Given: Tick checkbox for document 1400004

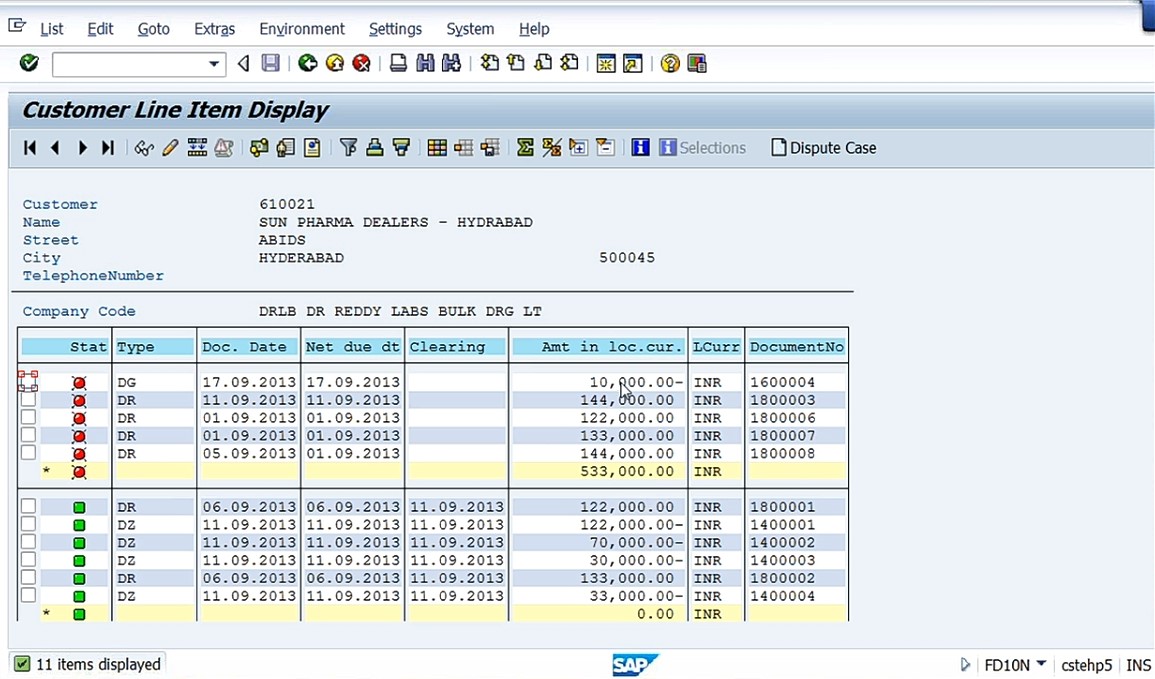Looking at the screenshot, I should (28, 595).
